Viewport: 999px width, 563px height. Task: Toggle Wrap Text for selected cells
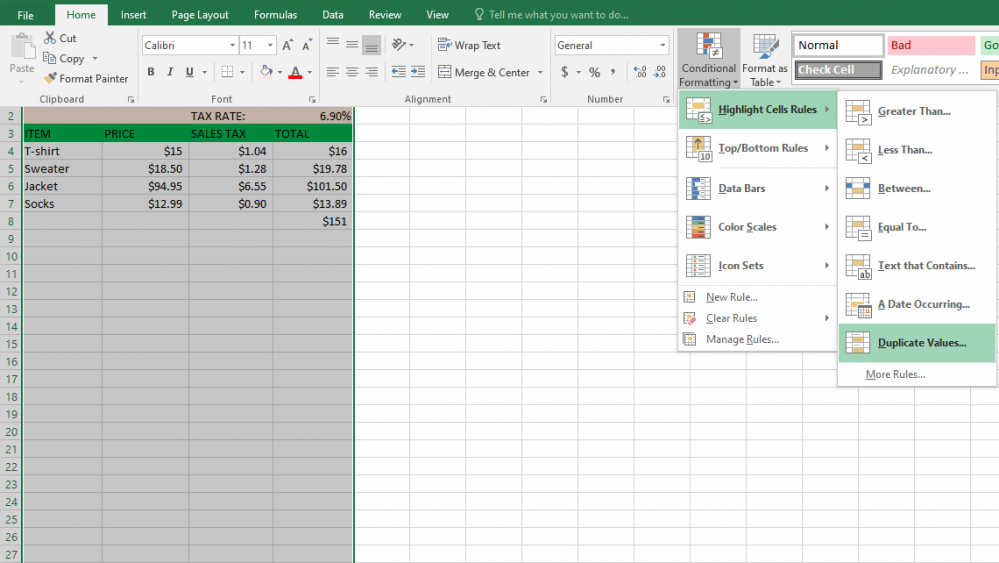(x=469, y=45)
